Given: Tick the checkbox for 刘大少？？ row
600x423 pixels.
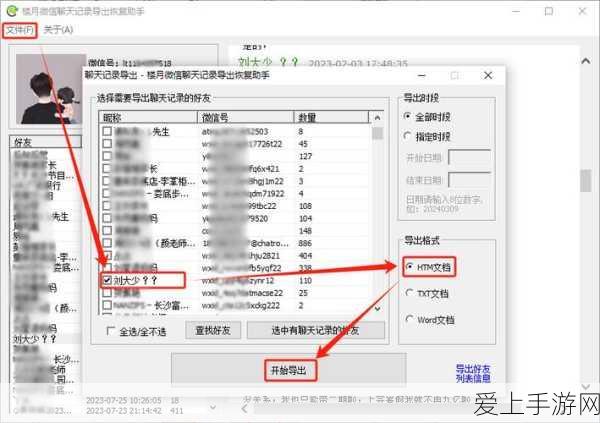Looking at the screenshot, I should pos(107,280).
